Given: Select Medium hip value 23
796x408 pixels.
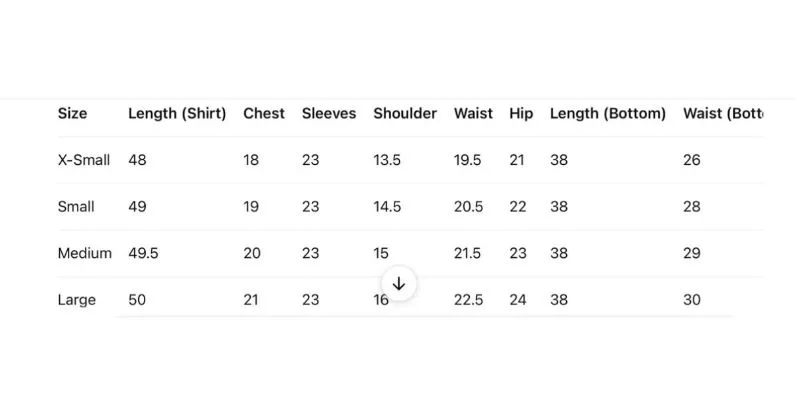Looking at the screenshot, I should (x=518, y=253).
